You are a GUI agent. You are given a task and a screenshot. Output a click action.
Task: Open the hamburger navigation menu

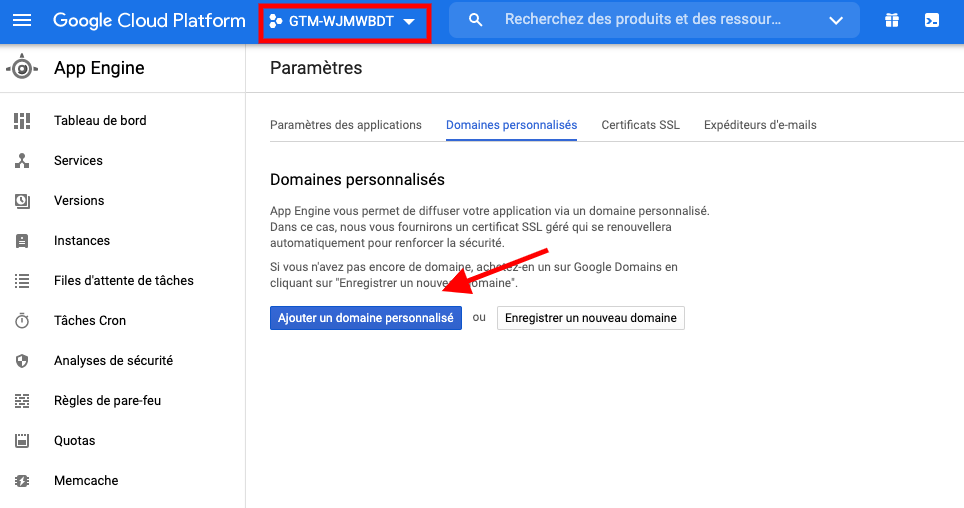click(22, 21)
